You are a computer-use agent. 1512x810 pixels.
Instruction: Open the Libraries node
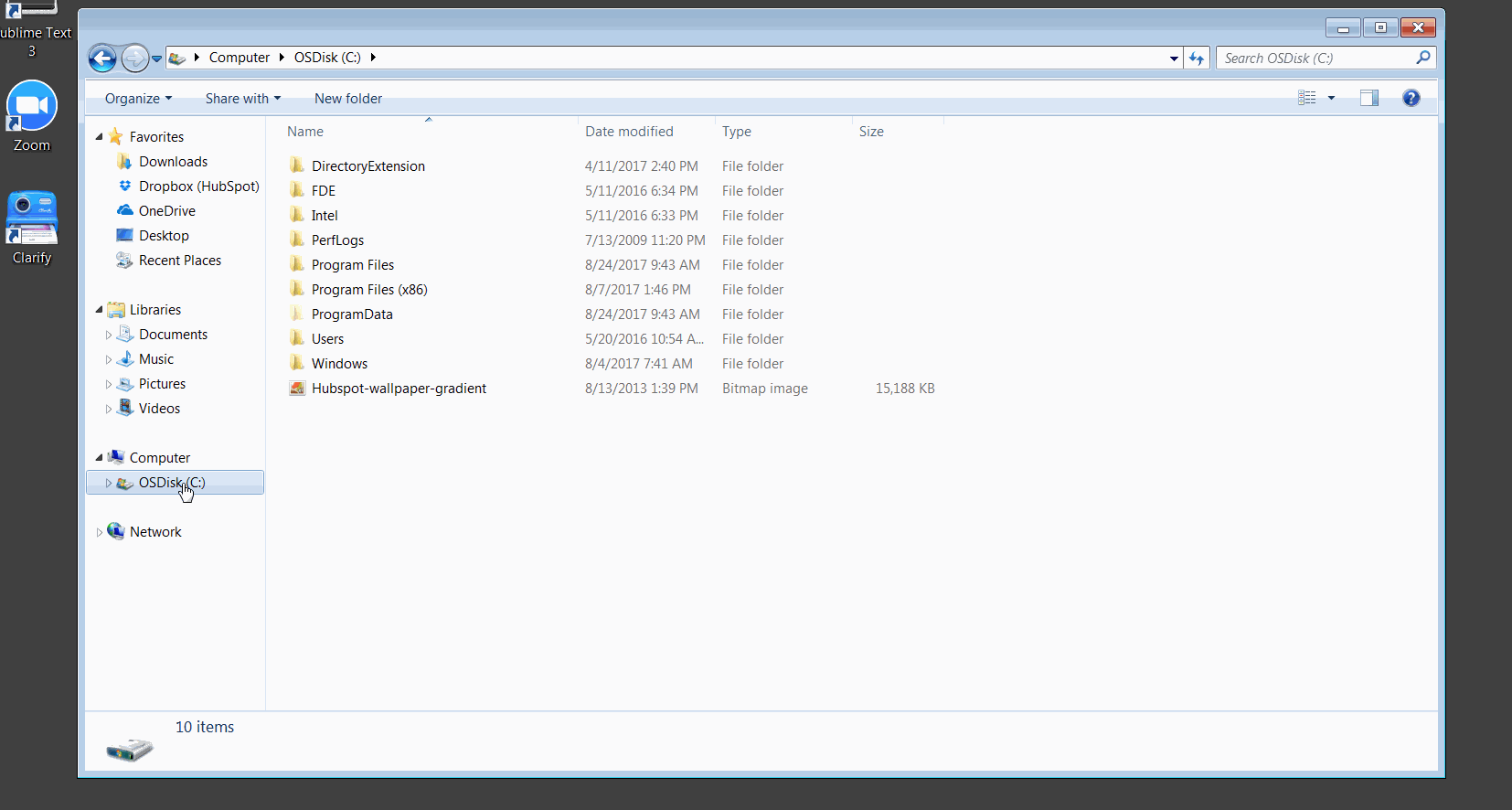154,310
